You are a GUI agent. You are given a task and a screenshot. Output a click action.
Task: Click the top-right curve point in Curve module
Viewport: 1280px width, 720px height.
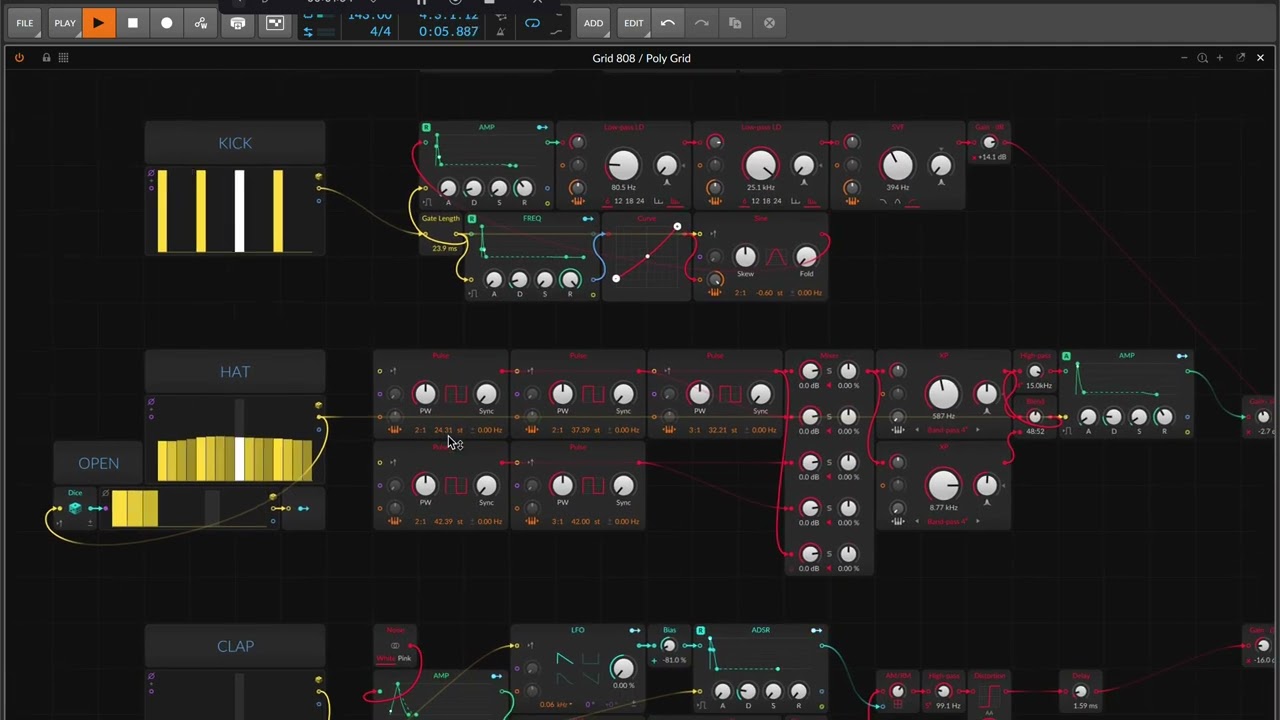(x=677, y=227)
